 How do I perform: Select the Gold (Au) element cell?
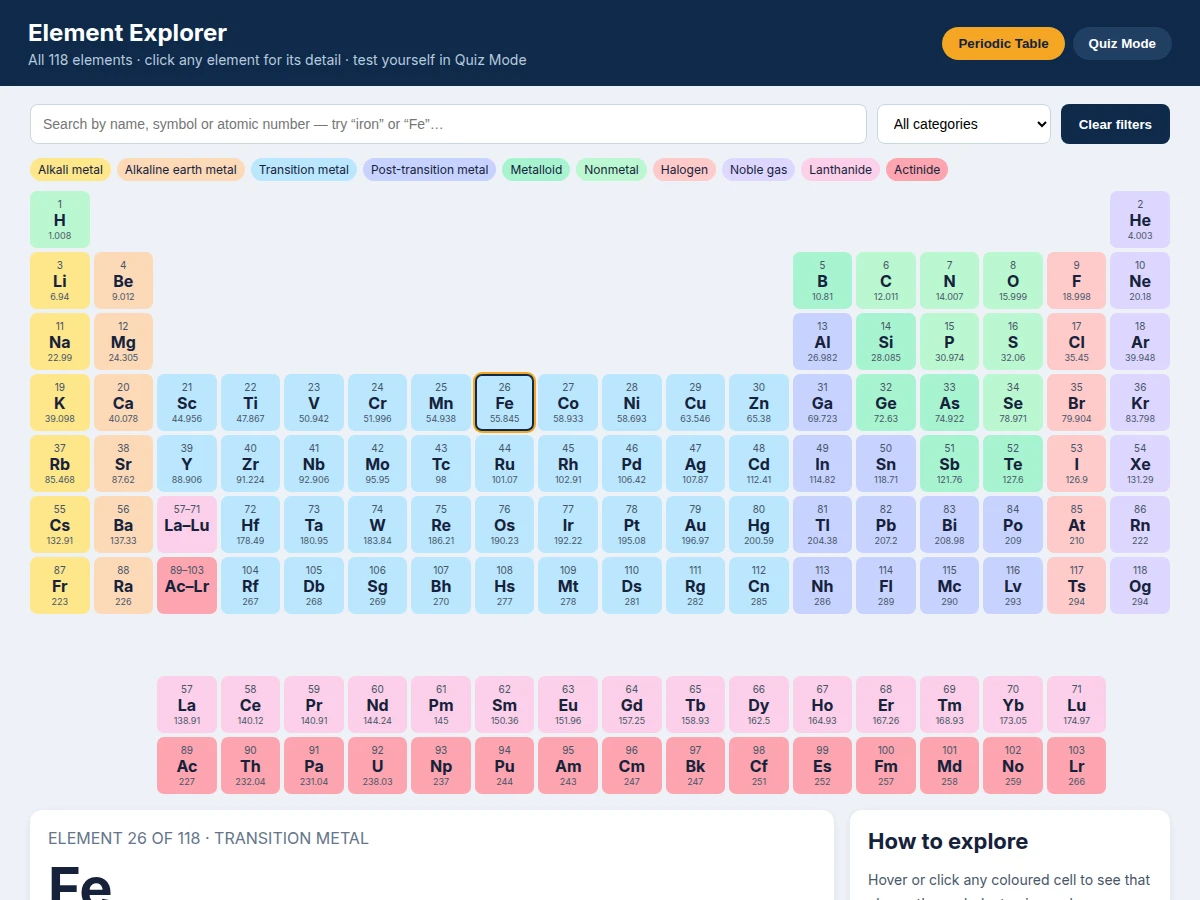(x=695, y=525)
